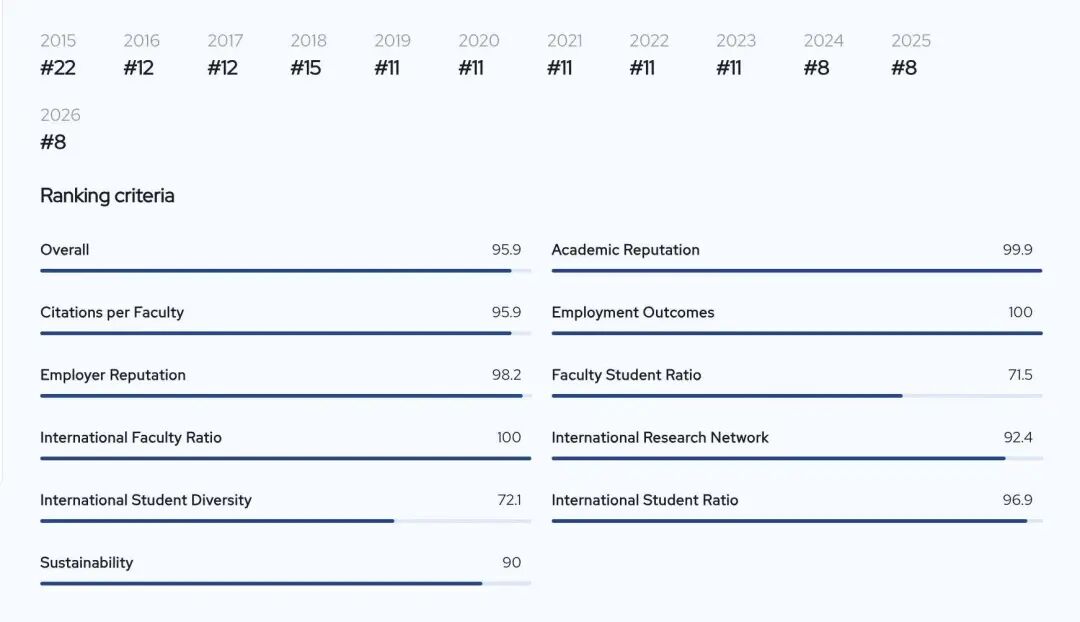Select the International Faculty Ratio label
The image size is (1080, 622).
(131, 438)
